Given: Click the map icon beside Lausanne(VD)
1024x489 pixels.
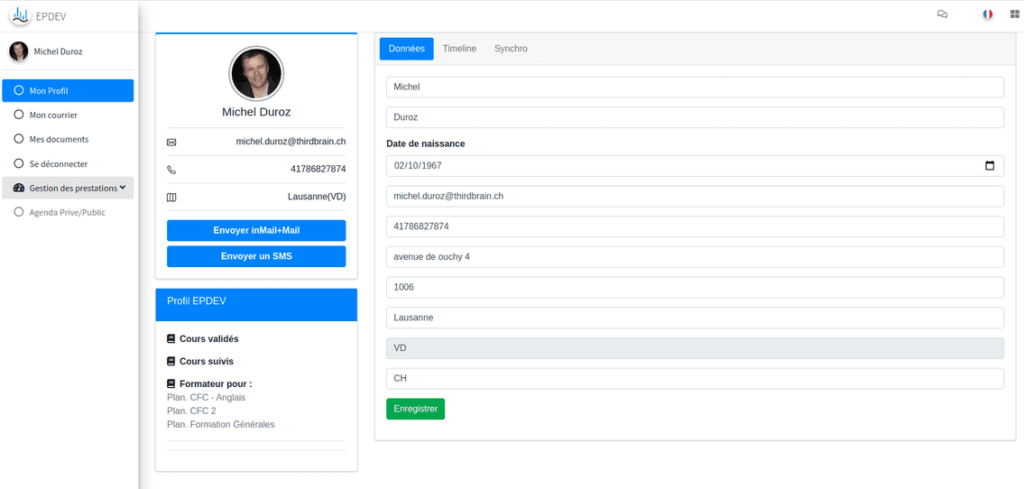Looking at the screenshot, I should point(172,197).
